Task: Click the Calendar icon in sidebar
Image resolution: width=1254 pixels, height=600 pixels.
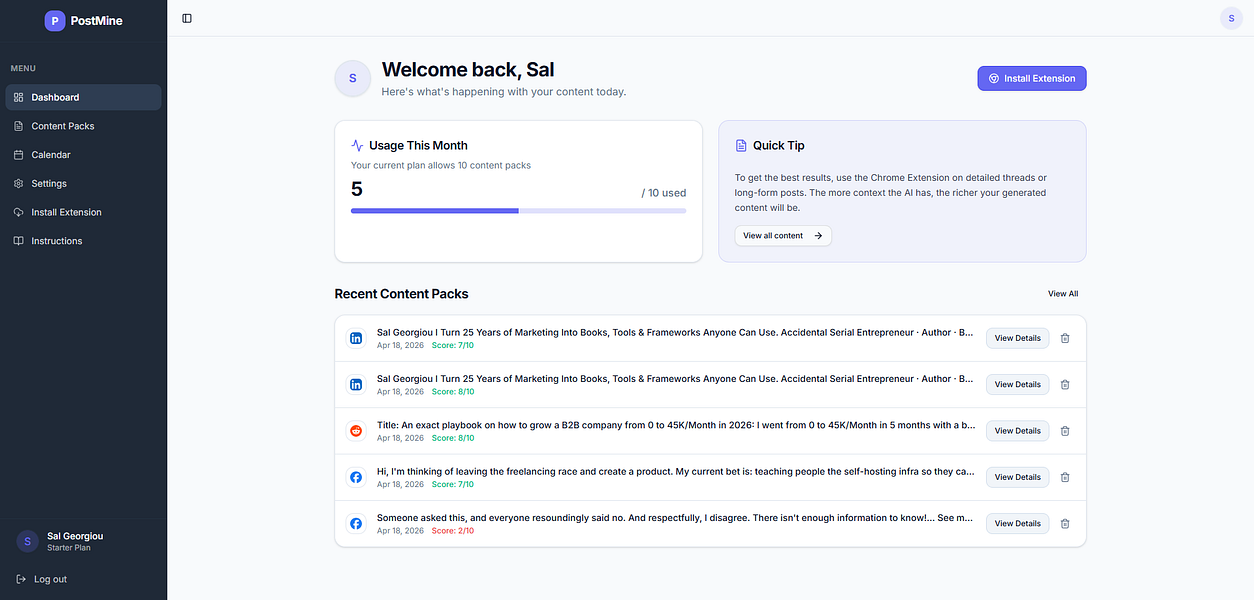Action: (19, 155)
